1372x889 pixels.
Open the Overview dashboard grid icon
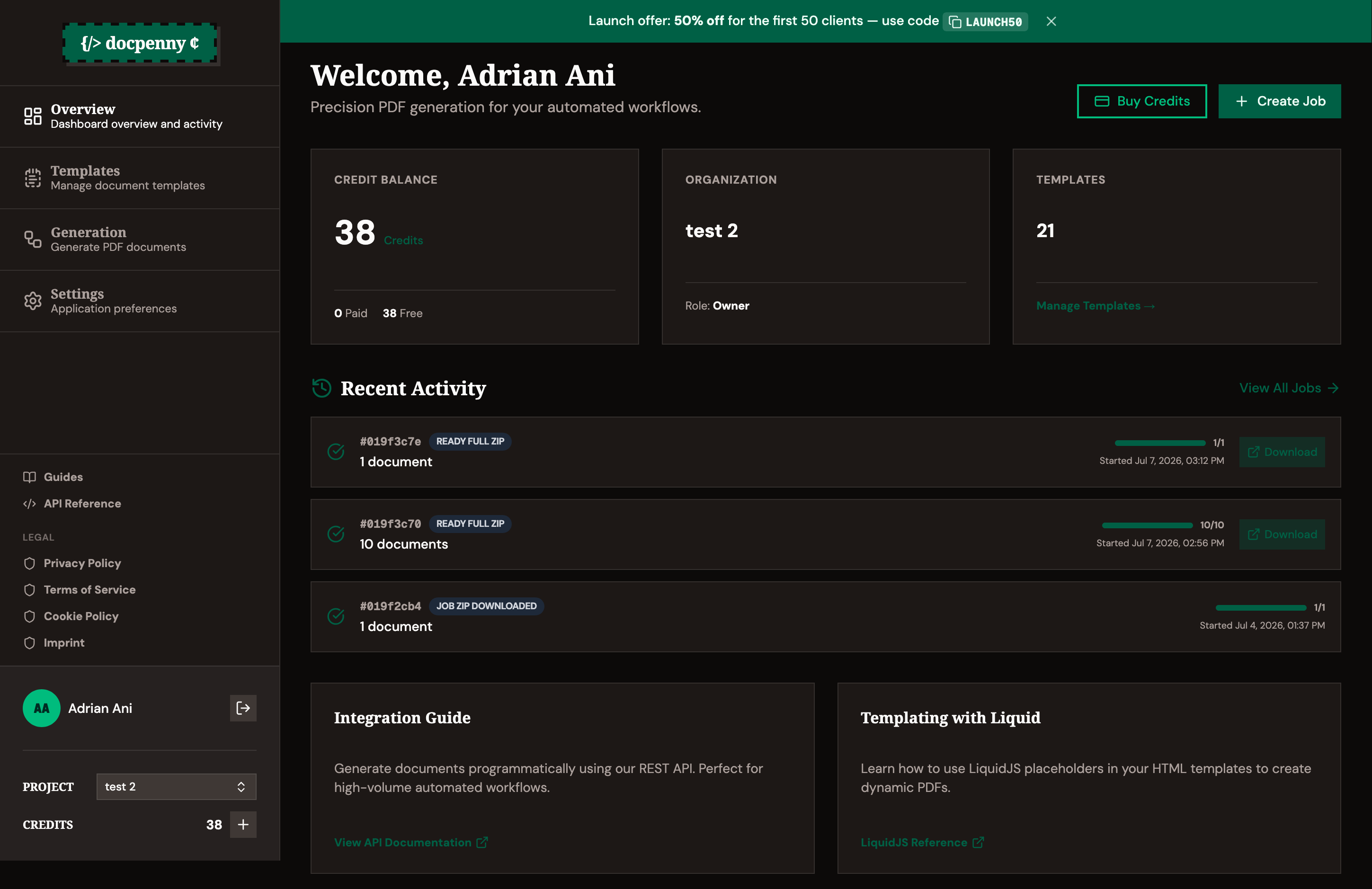coord(33,116)
